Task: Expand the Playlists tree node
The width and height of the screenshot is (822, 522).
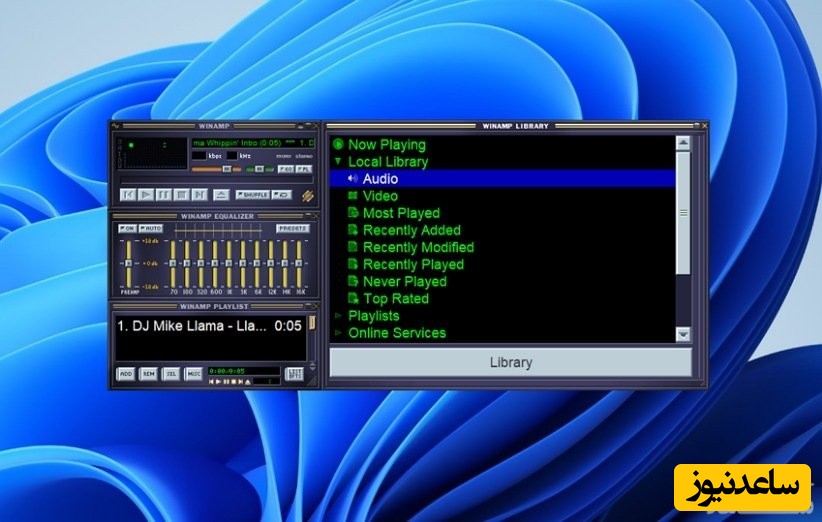Action: click(x=338, y=316)
